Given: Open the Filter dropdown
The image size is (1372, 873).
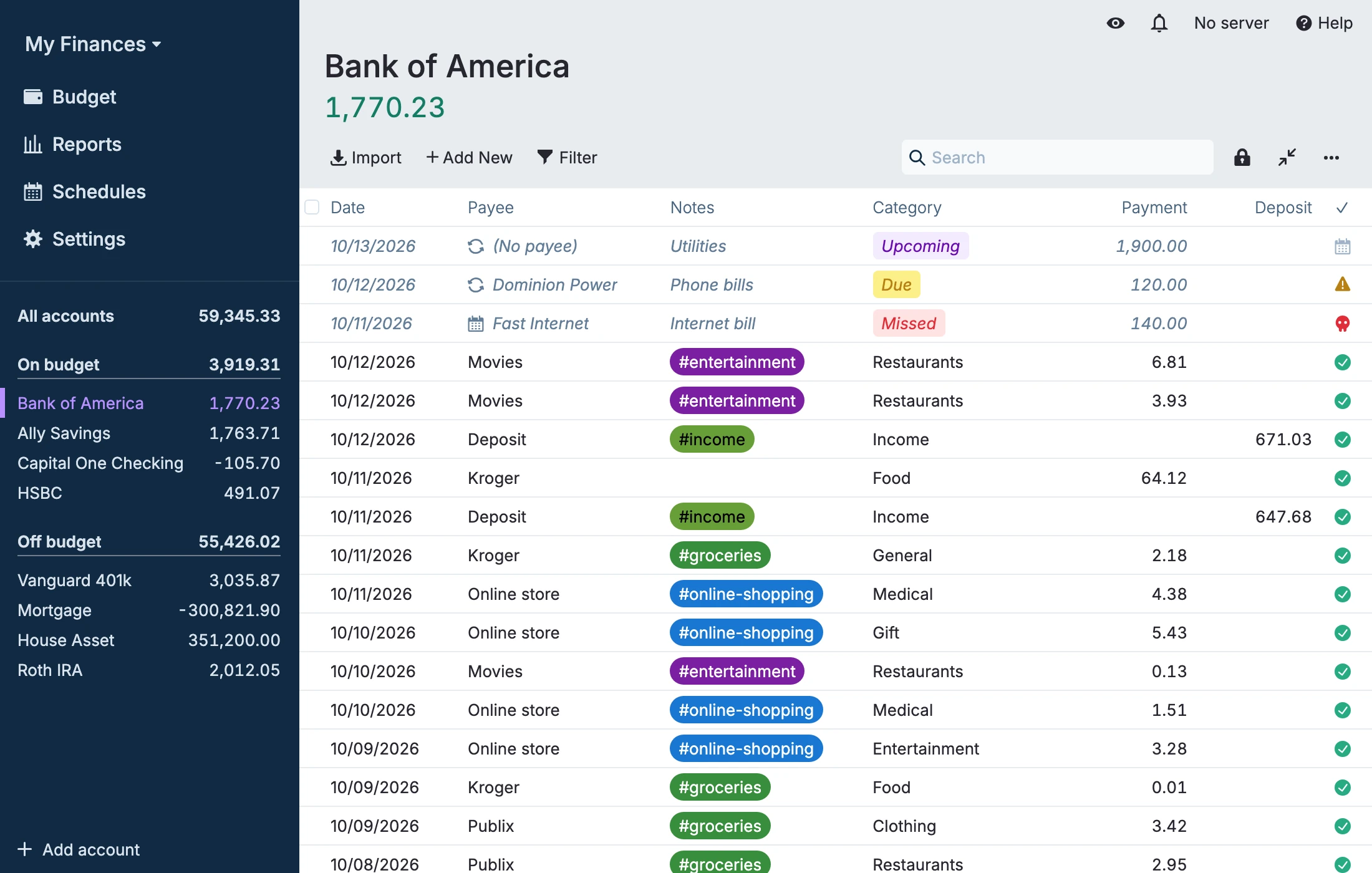Looking at the screenshot, I should coord(567,158).
